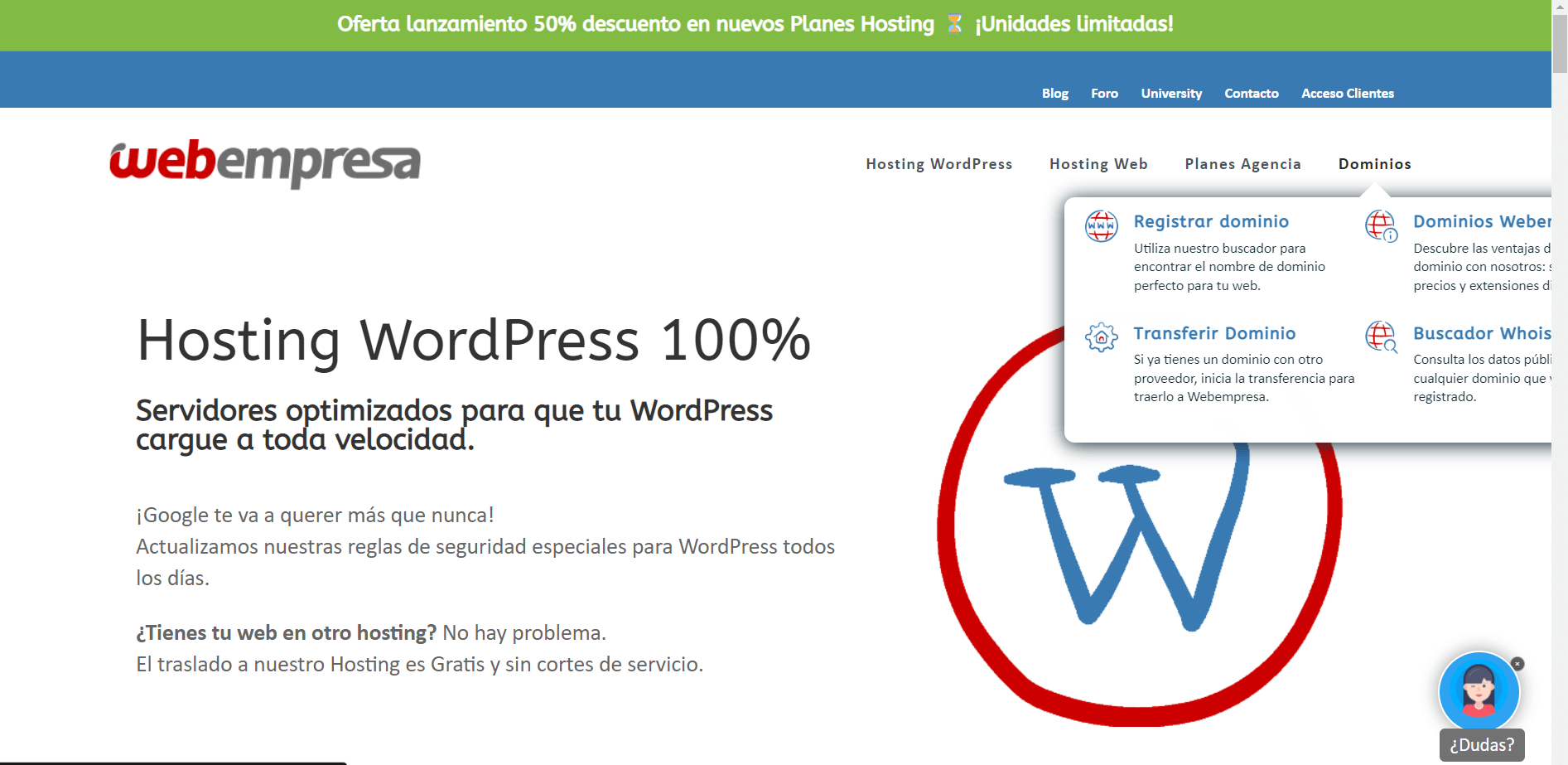Click the ¿Dudas? label button

pos(1482,745)
